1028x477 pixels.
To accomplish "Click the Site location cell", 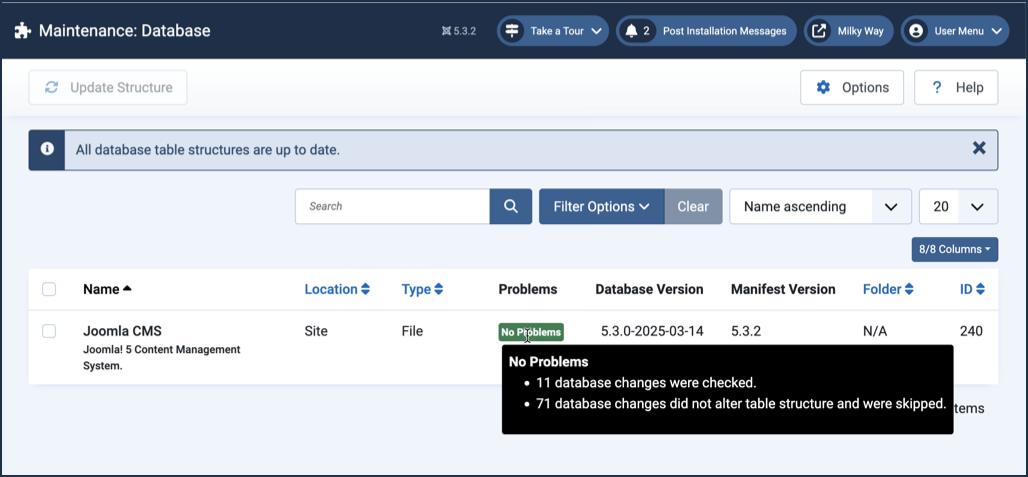I will [x=315, y=331].
